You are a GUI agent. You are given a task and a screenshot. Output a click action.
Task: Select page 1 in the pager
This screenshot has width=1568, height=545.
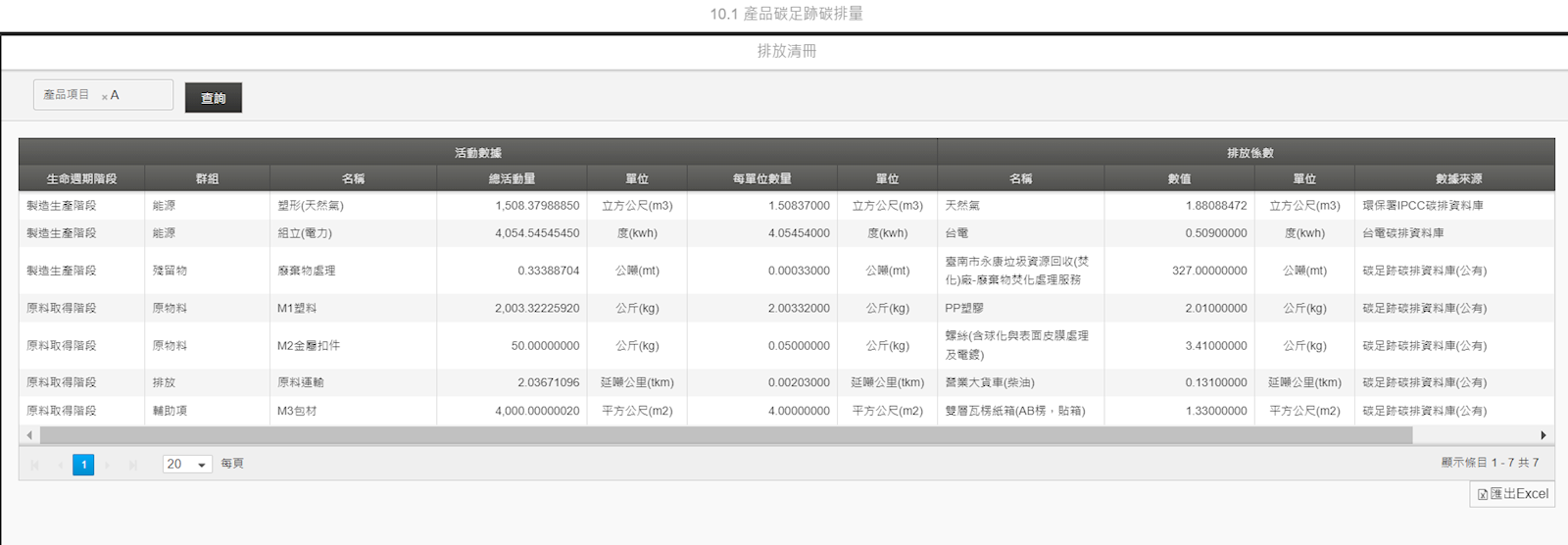[83, 465]
